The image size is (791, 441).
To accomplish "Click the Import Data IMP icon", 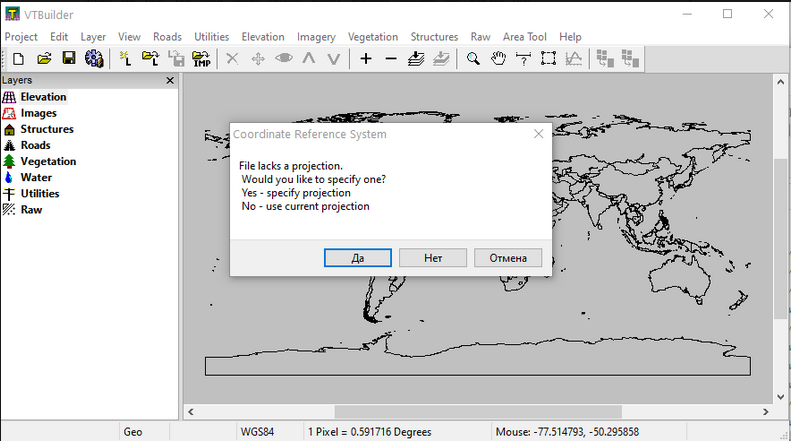I will point(201,59).
